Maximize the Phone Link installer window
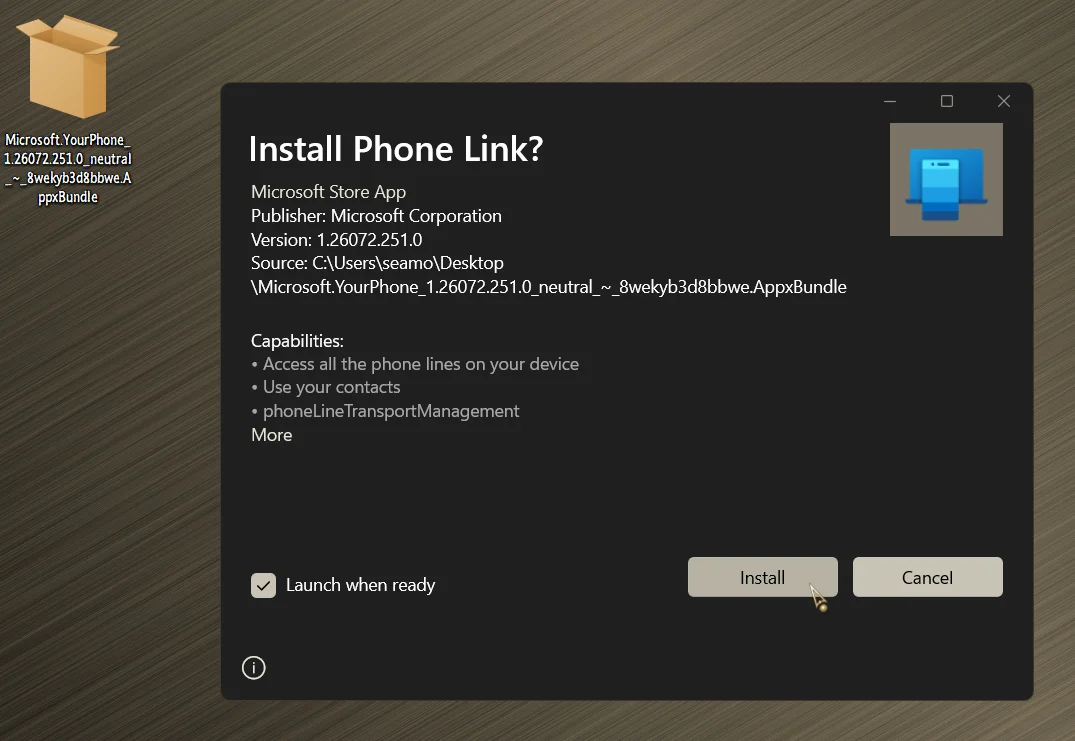1075x741 pixels. (x=947, y=101)
